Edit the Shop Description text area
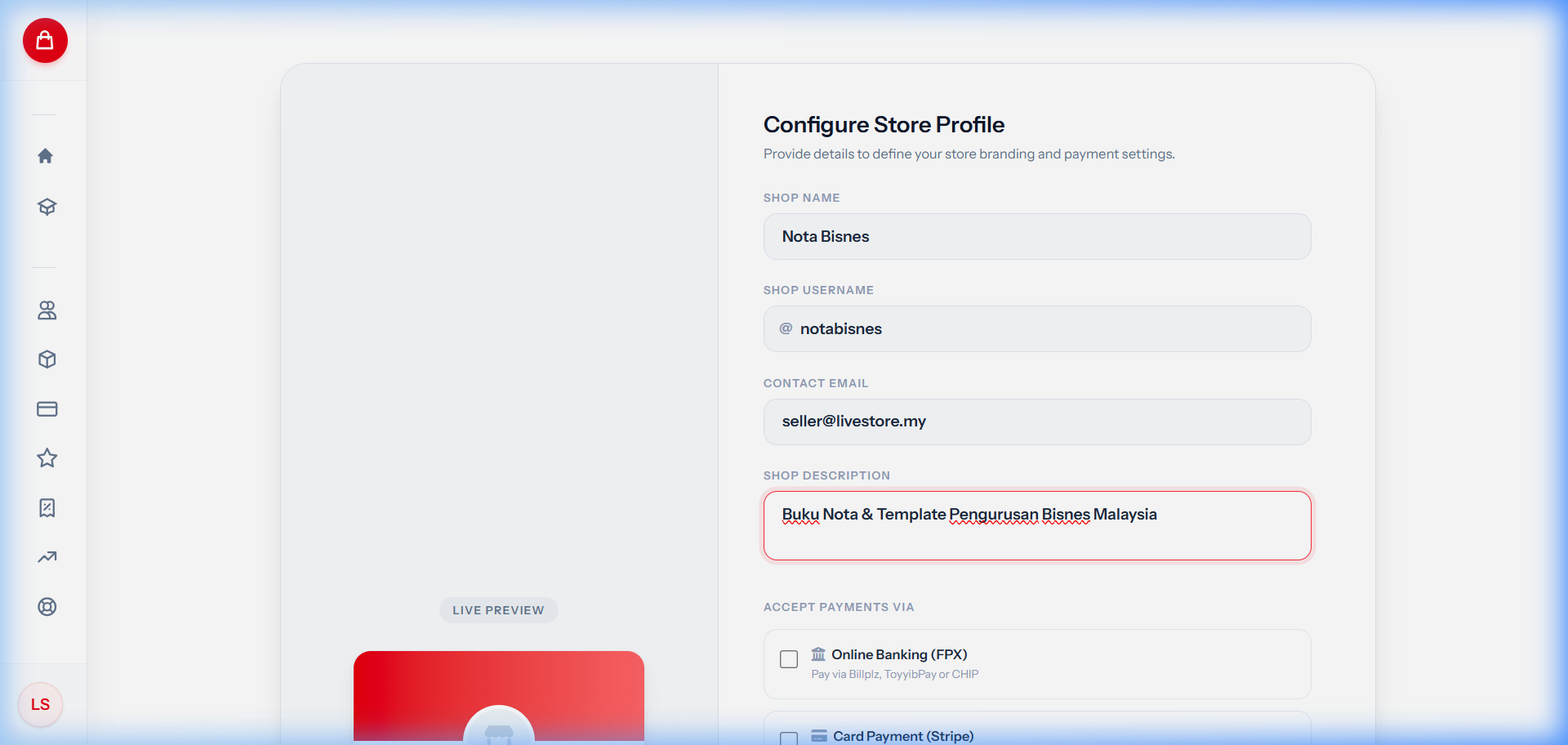The width and height of the screenshot is (1568, 745). [x=1037, y=526]
